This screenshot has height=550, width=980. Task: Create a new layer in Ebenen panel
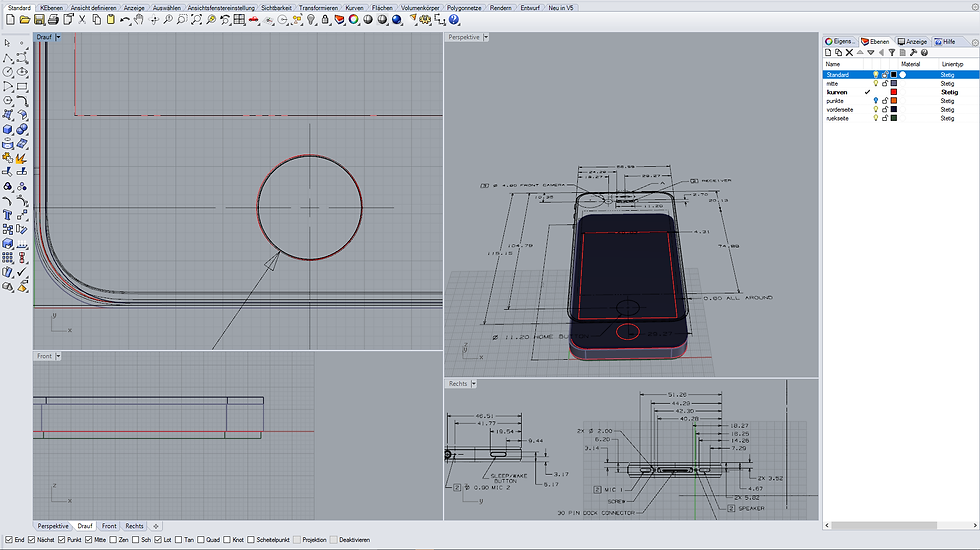point(828,52)
